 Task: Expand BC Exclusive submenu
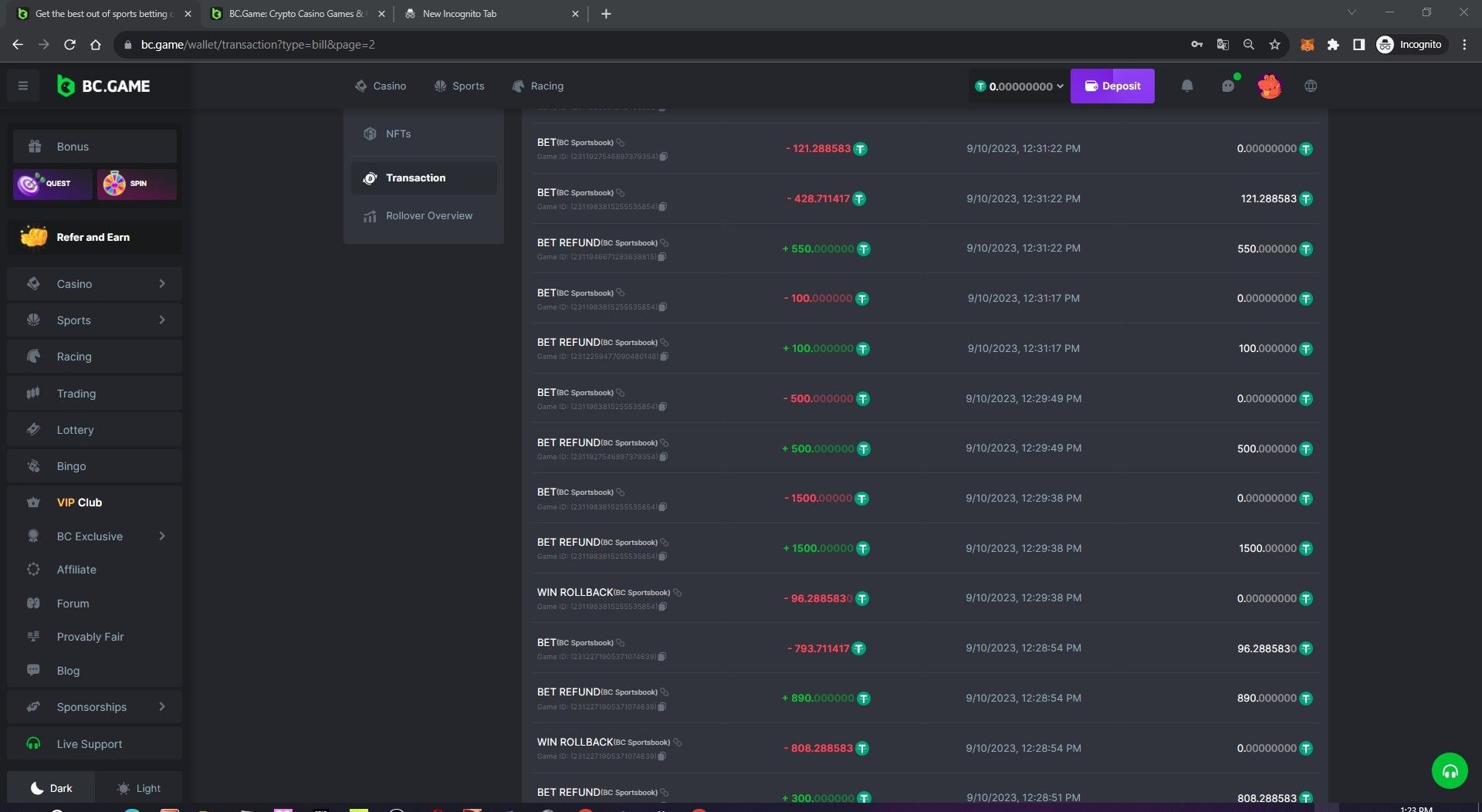pos(162,536)
